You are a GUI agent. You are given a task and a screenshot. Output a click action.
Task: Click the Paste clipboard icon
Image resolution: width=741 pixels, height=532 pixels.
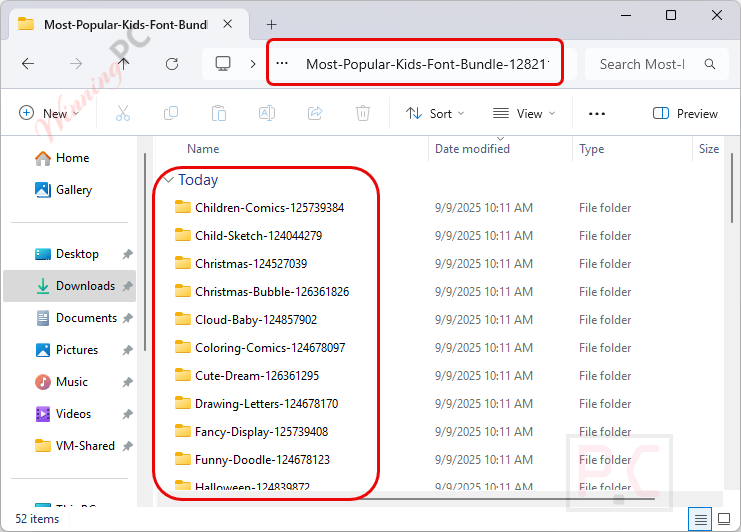pos(219,113)
